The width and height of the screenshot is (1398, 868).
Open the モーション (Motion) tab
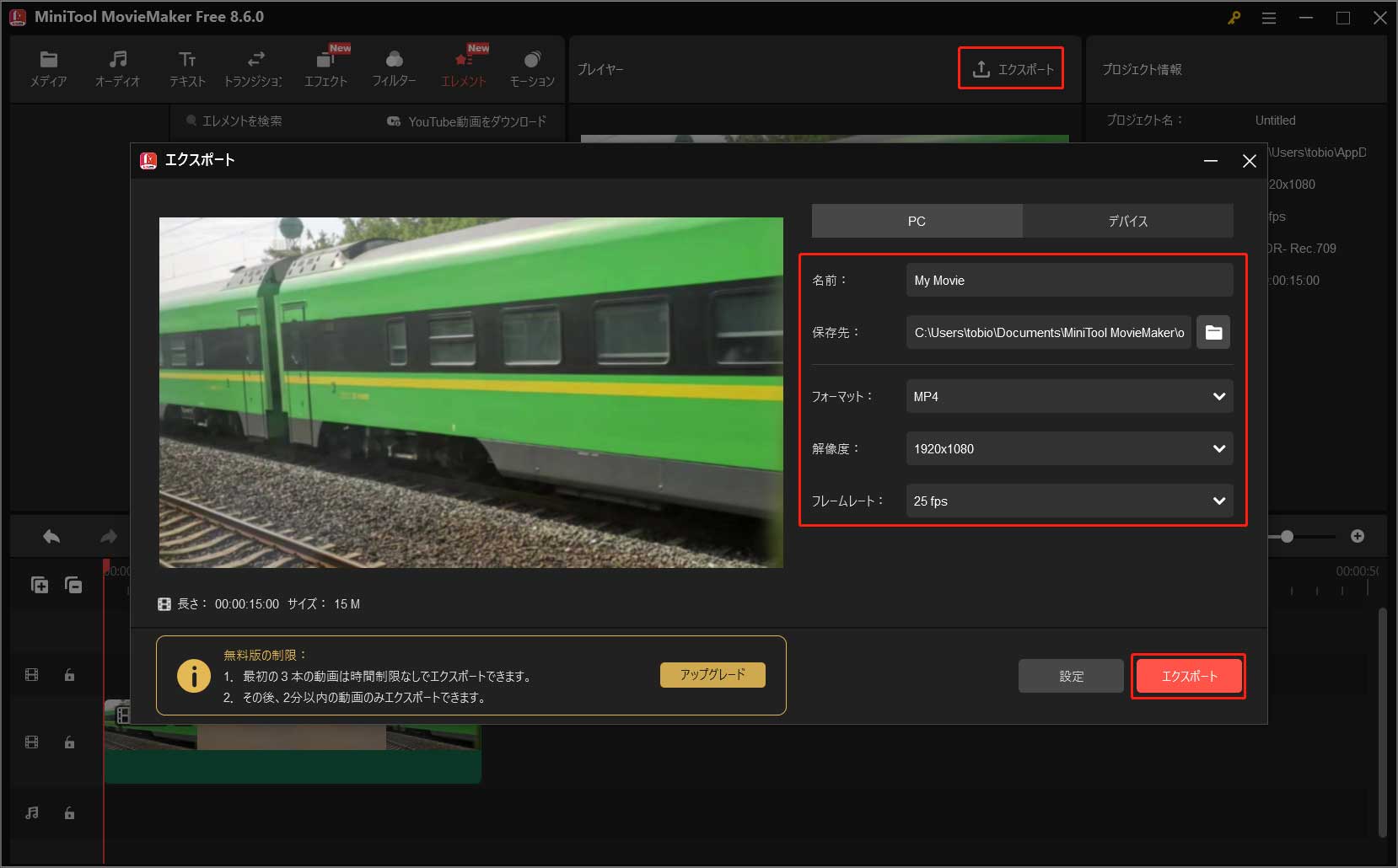point(532,69)
